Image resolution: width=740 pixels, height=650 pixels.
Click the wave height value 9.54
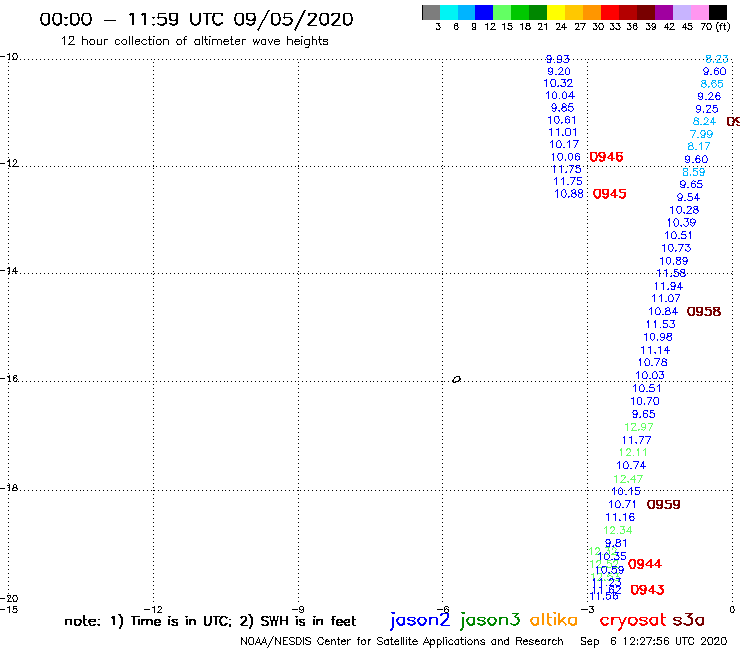click(x=689, y=197)
